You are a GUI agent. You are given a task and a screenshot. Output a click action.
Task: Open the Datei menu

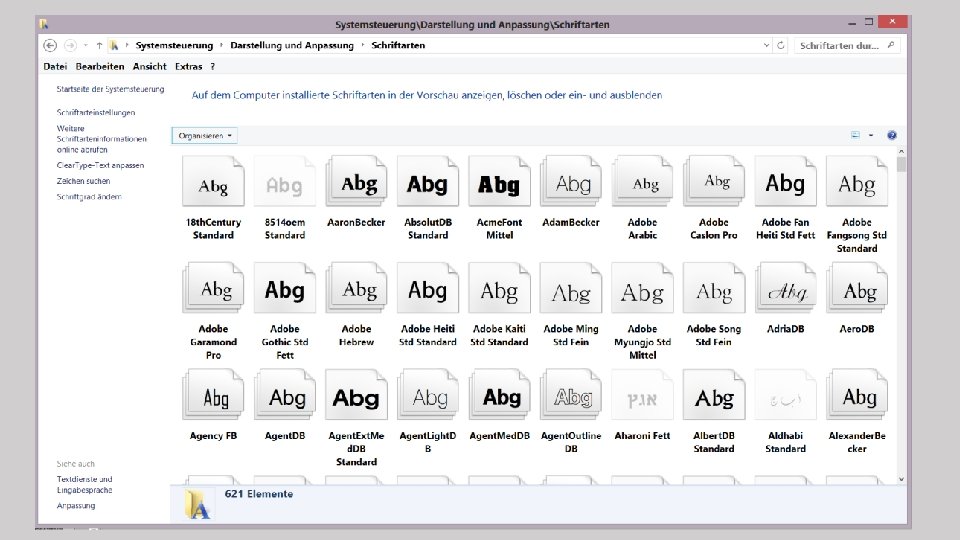click(55, 66)
